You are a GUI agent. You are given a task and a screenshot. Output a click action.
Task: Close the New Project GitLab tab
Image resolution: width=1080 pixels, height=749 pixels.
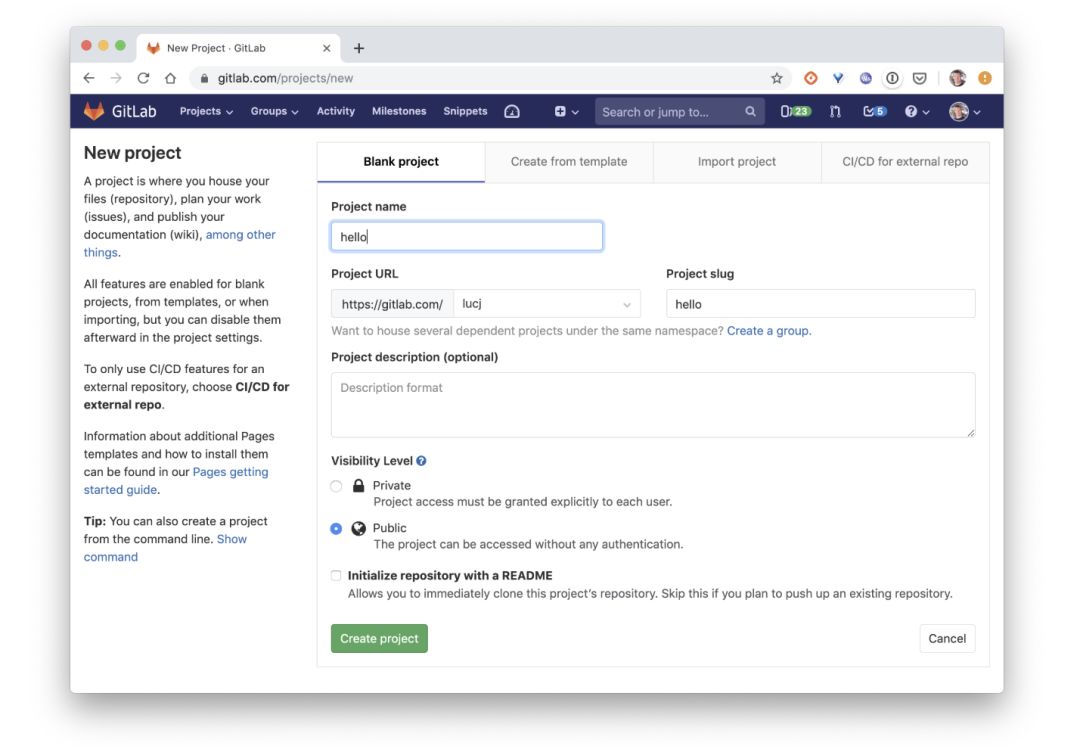point(326,48)
